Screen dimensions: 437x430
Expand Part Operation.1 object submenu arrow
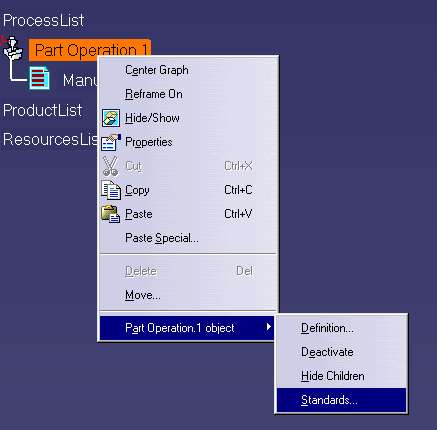(x=269, y=327)
